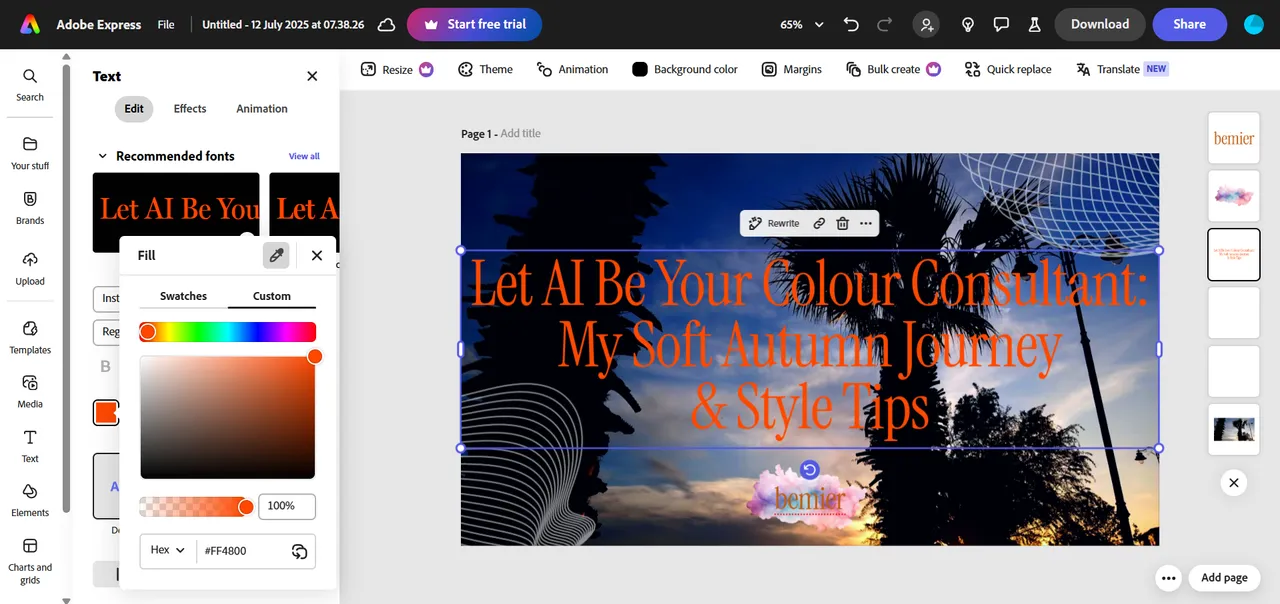
Task: Click the orange fill color swatch in Text panel
Action: (x=106, y=412)
